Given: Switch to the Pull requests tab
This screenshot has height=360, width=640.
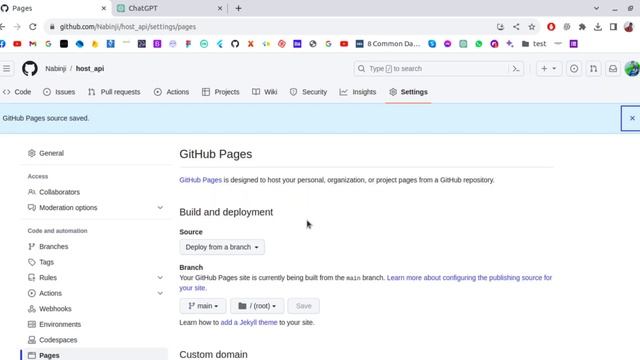Looking at the screenshot, I should click(114, 92).
